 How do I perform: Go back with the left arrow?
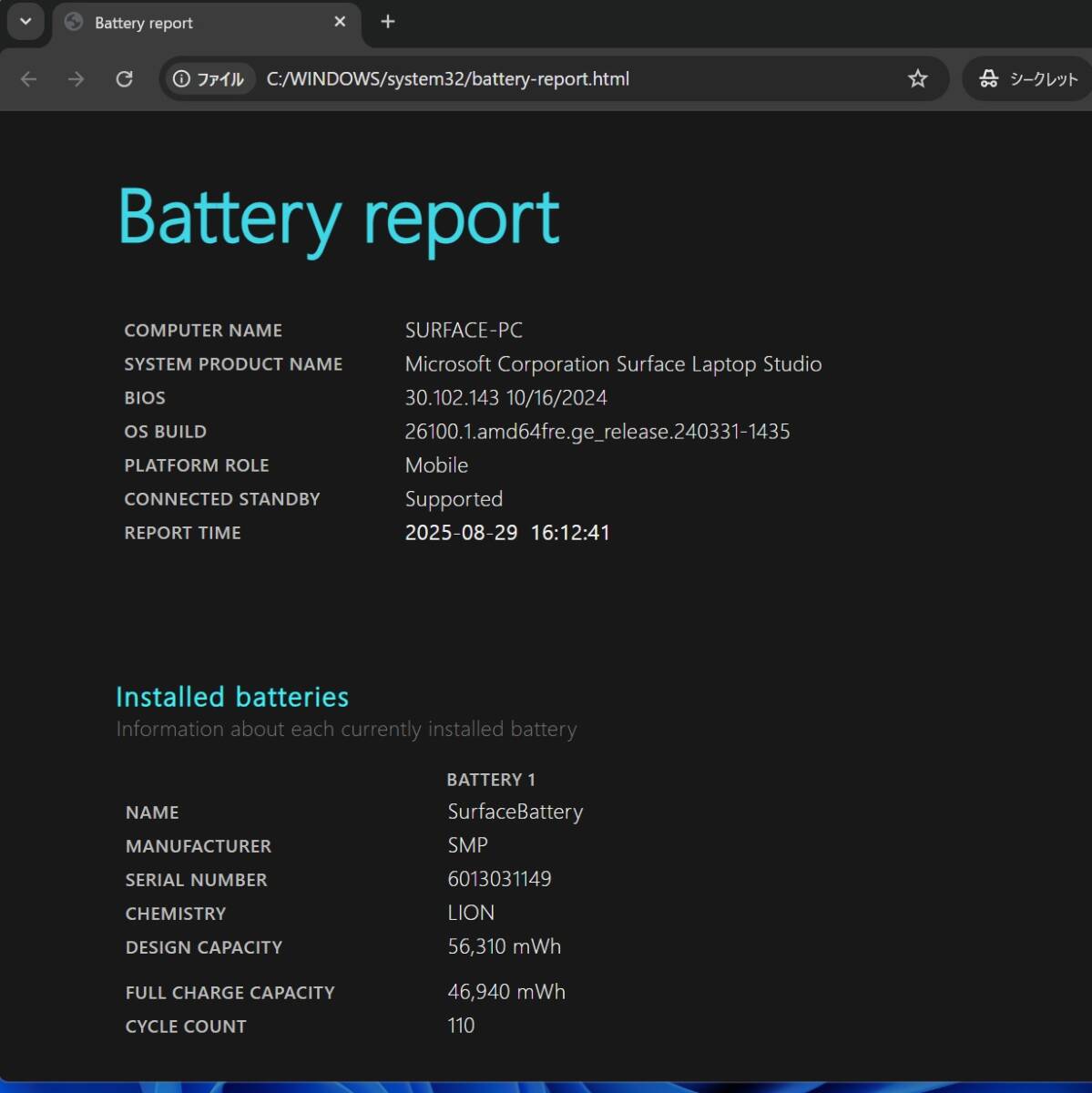29,79
